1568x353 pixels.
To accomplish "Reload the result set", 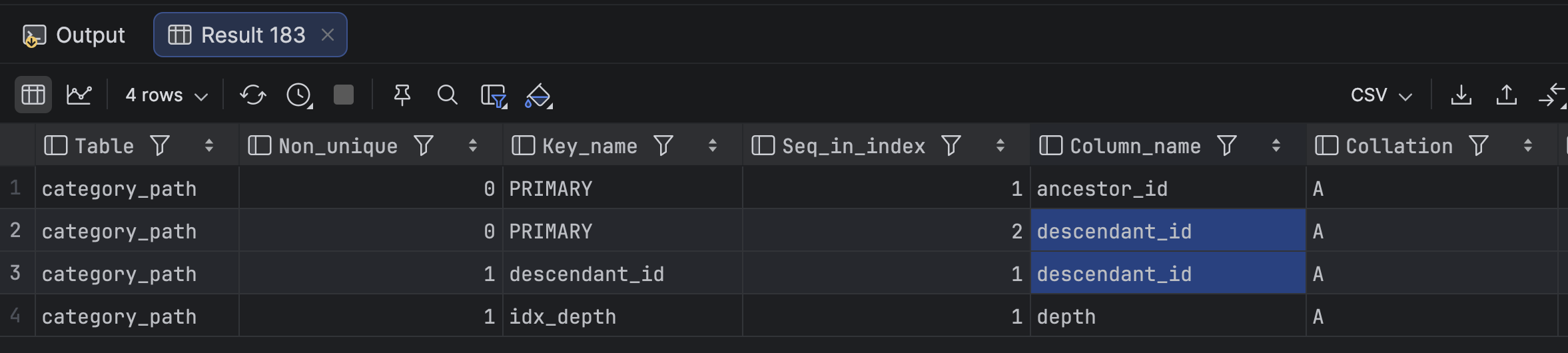I will pos(253,95).
